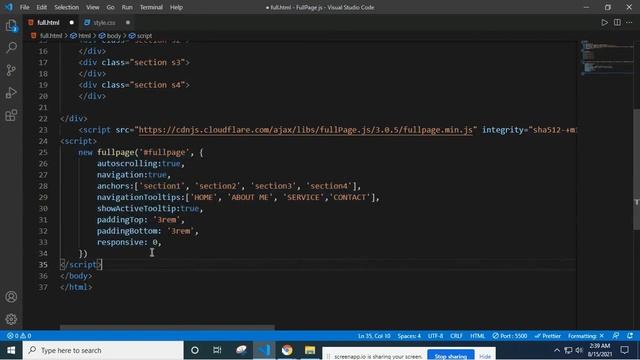This screenshot has width=640, height=360.
Task: Click the Prettier status bar item
Action: (x=547, y=336)
